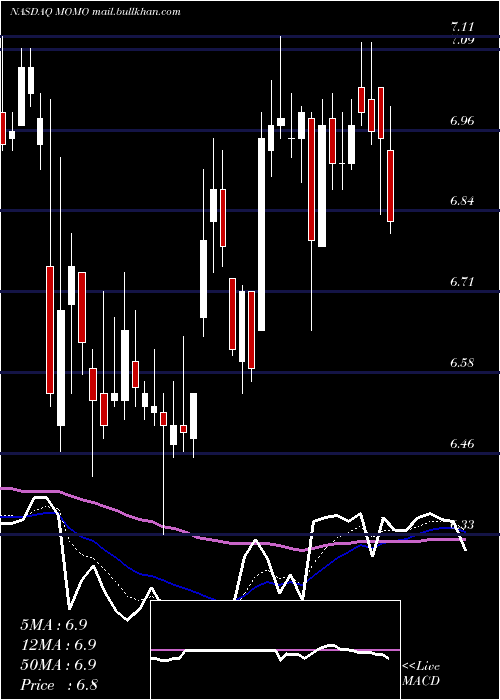The height and width of the screenshot is (700, 500).
Task: Click the 12MA : 6.9 readout
Action: [58, 645]
